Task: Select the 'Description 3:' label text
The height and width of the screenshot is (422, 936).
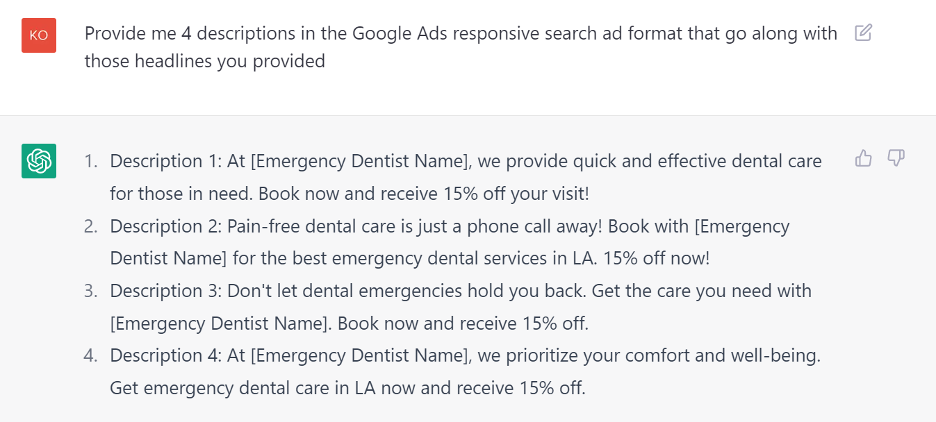Action: (166, 291)
